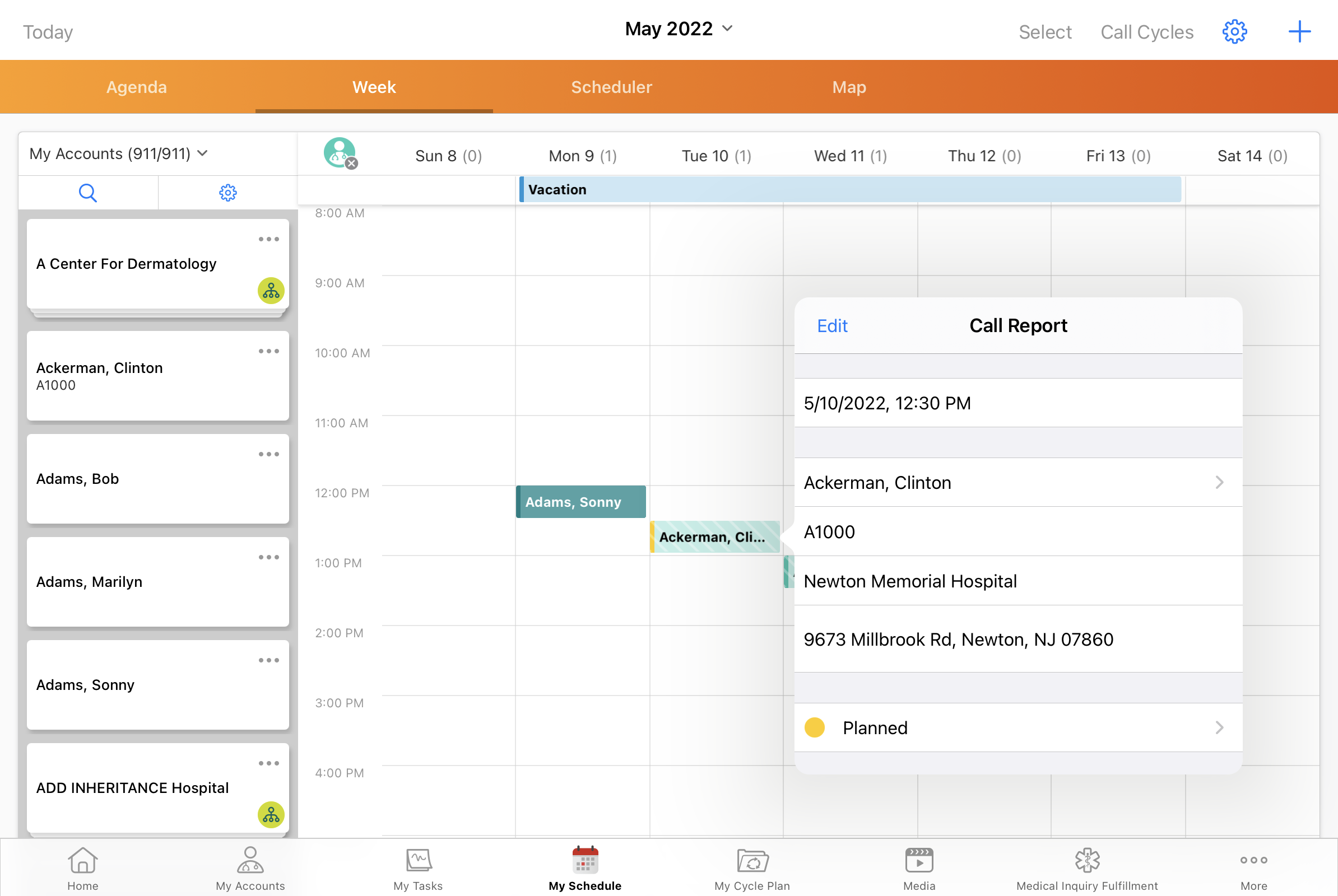
Task: Click the yellow Planned status dot
Action: [x=814, y=727]
